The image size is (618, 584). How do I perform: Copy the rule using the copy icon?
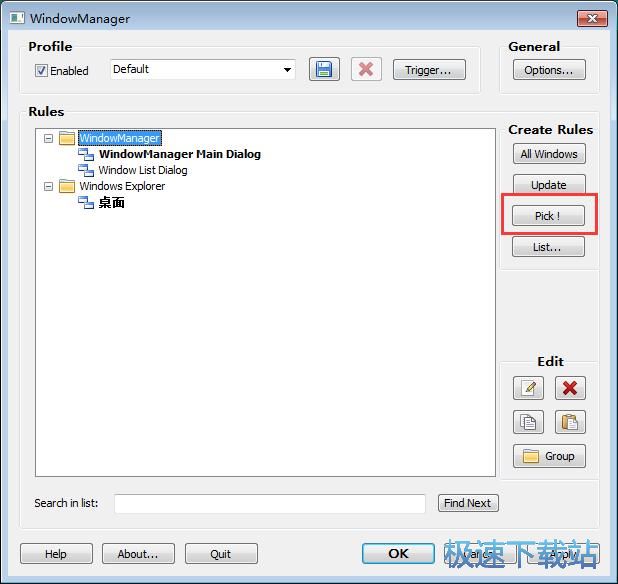pos(528,422)
